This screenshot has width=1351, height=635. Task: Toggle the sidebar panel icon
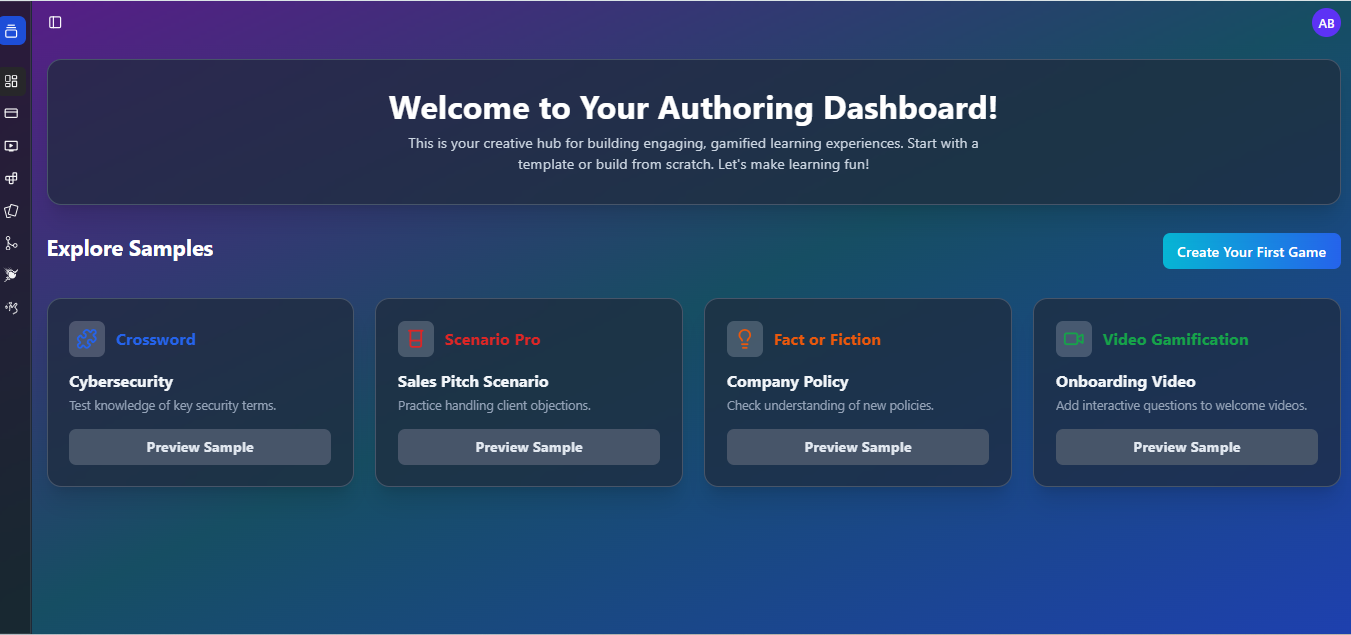[x=55, y=22]
